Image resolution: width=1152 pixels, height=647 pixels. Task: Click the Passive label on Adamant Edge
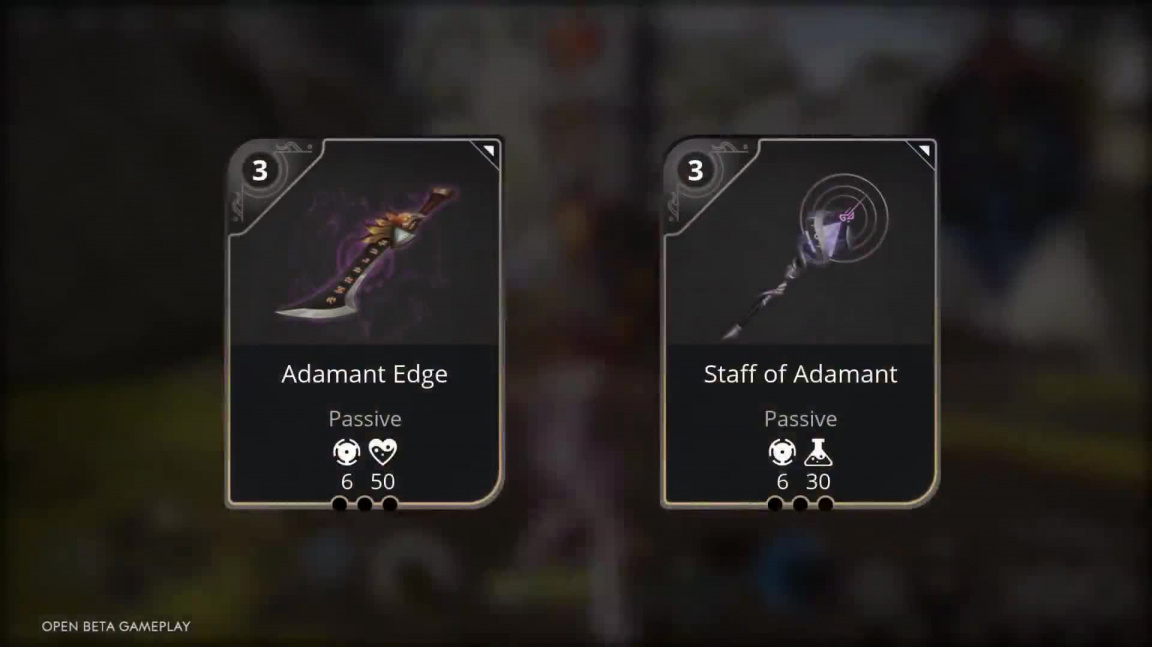click(x=365, y=419)
